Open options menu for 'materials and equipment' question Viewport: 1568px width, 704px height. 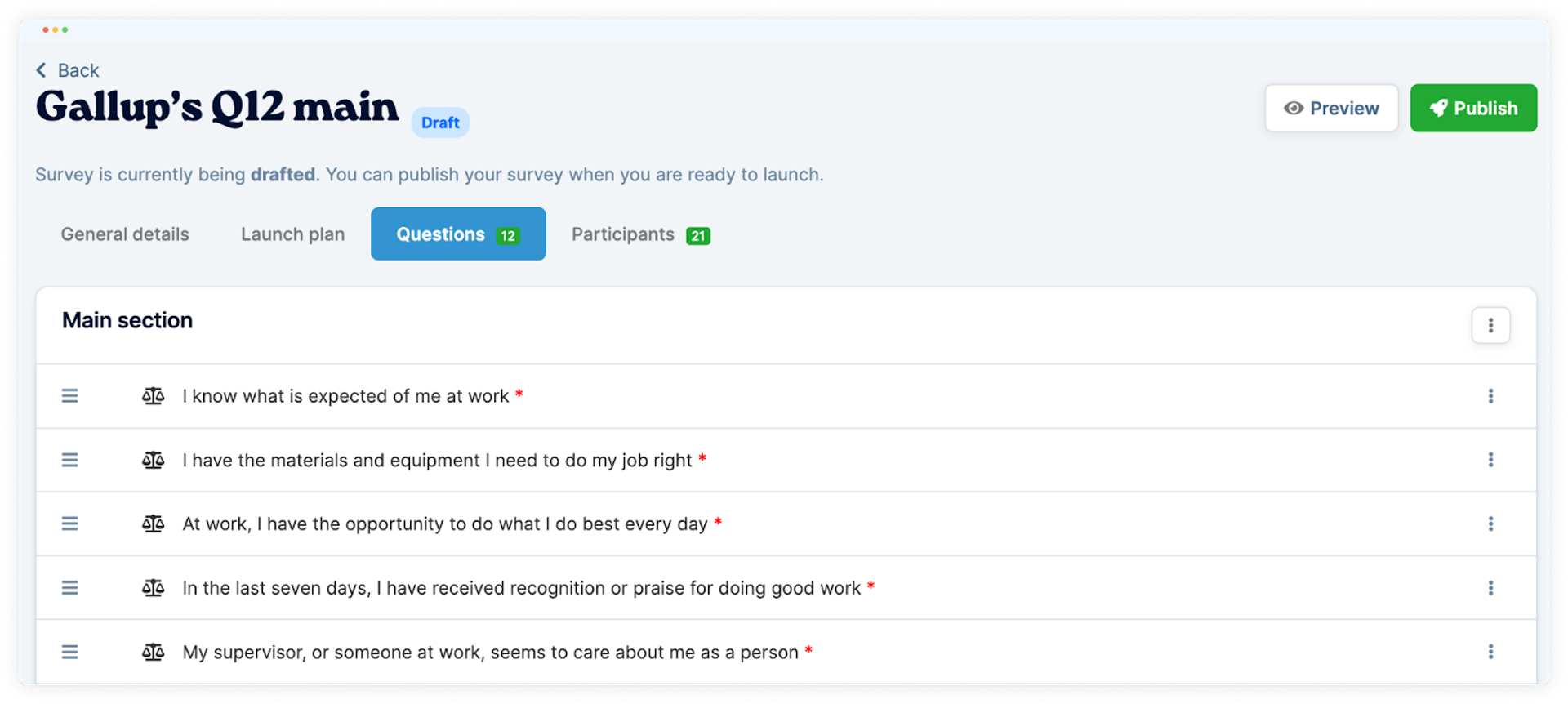point(1490,460)
